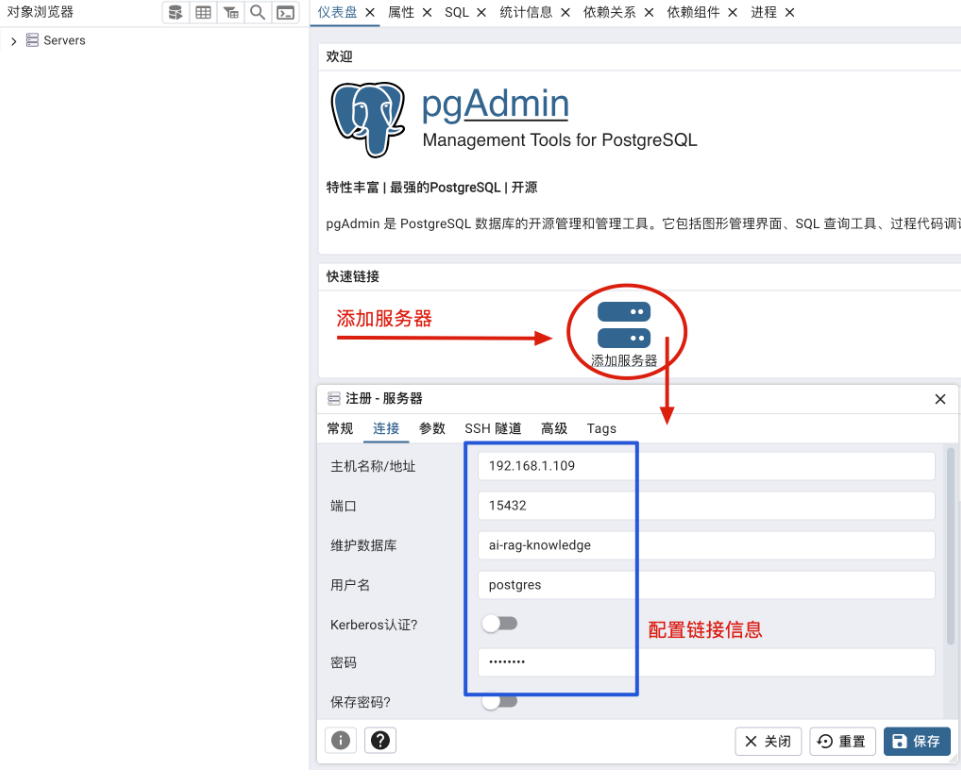Click the 快速链接 section heading
The width and height of the screenshot is (961, 782).
pos(352,276)
